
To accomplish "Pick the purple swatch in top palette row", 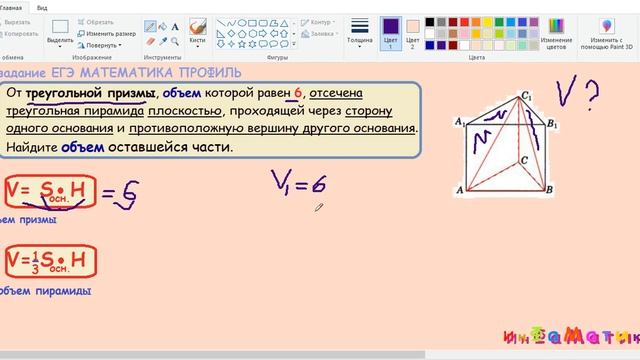I will click(534, 22).
